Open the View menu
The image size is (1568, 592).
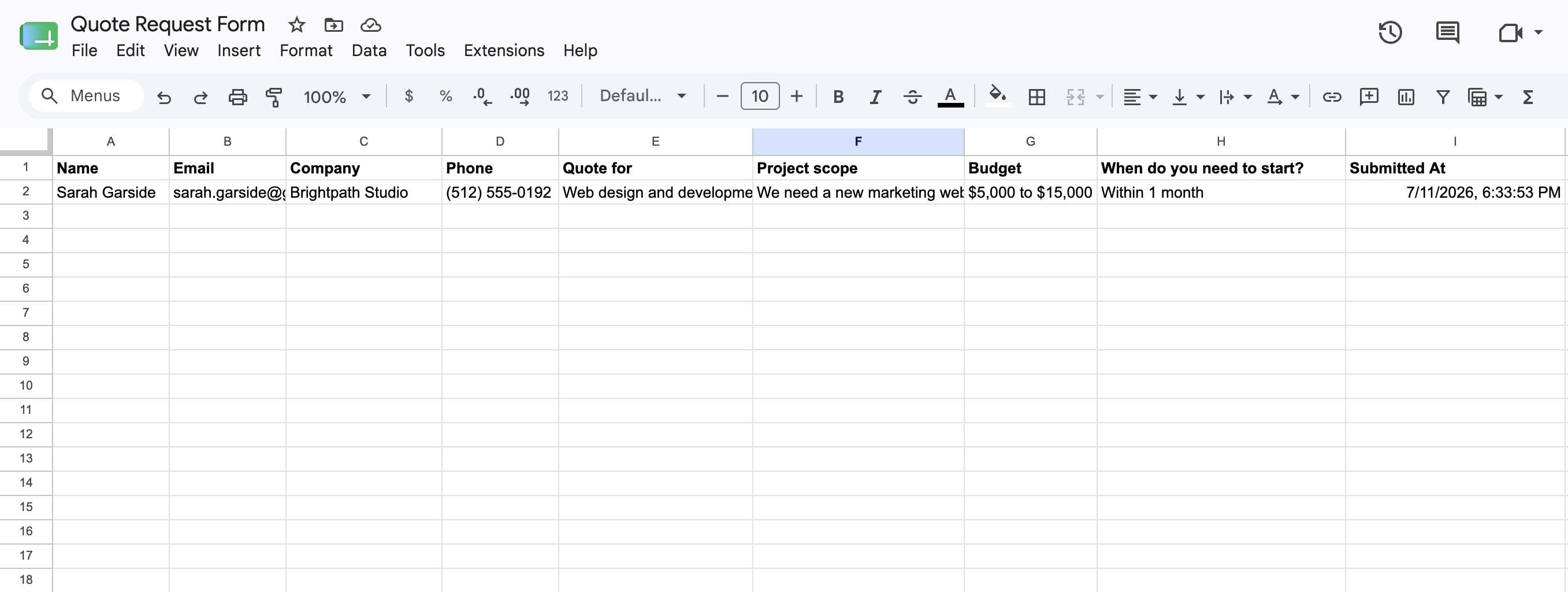[181, 50]
